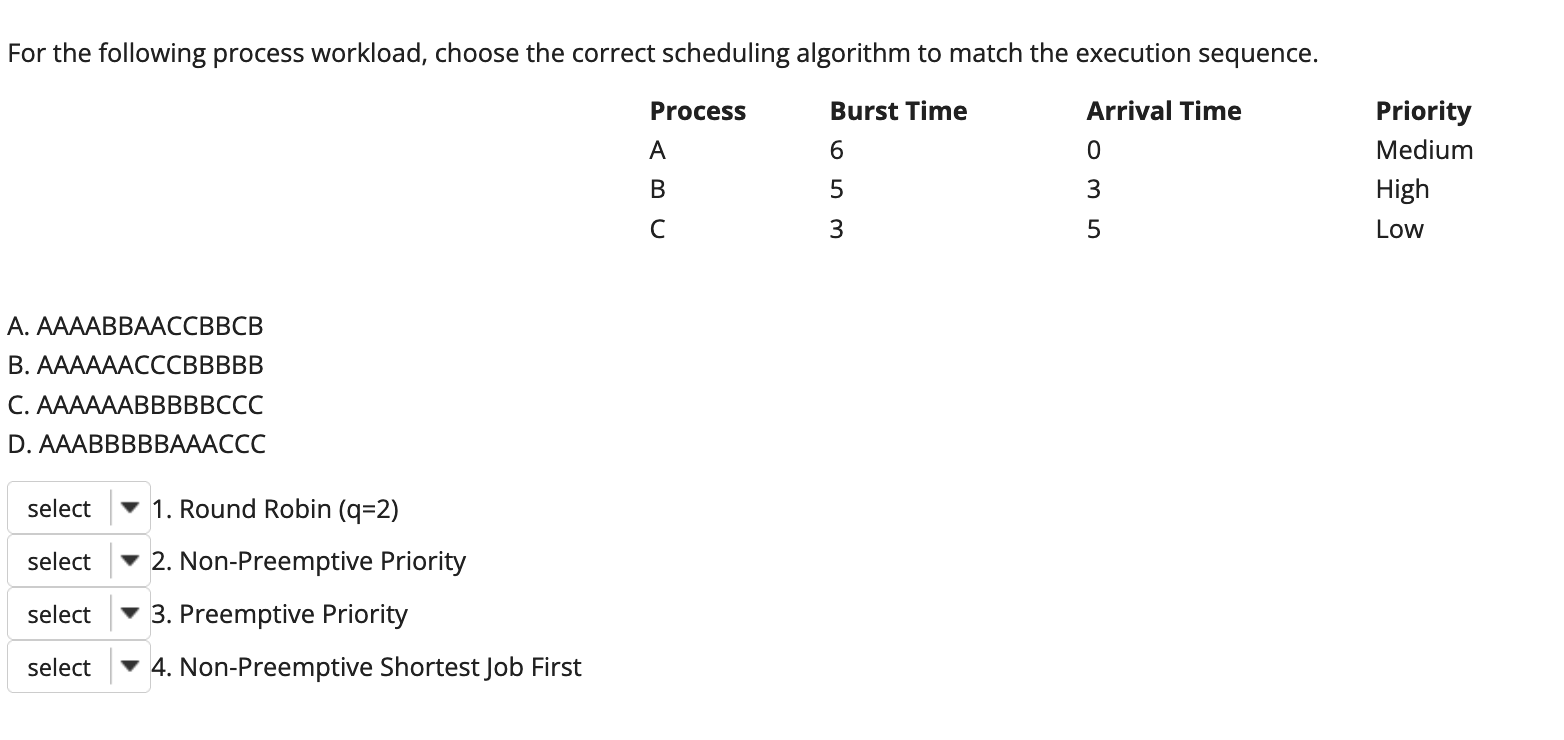Viewport: 1564px width, 740px height.
Task: Select answer option B. AAAAAACCCBBBBB
Action: pyautogui.click(x=136, y=365)
